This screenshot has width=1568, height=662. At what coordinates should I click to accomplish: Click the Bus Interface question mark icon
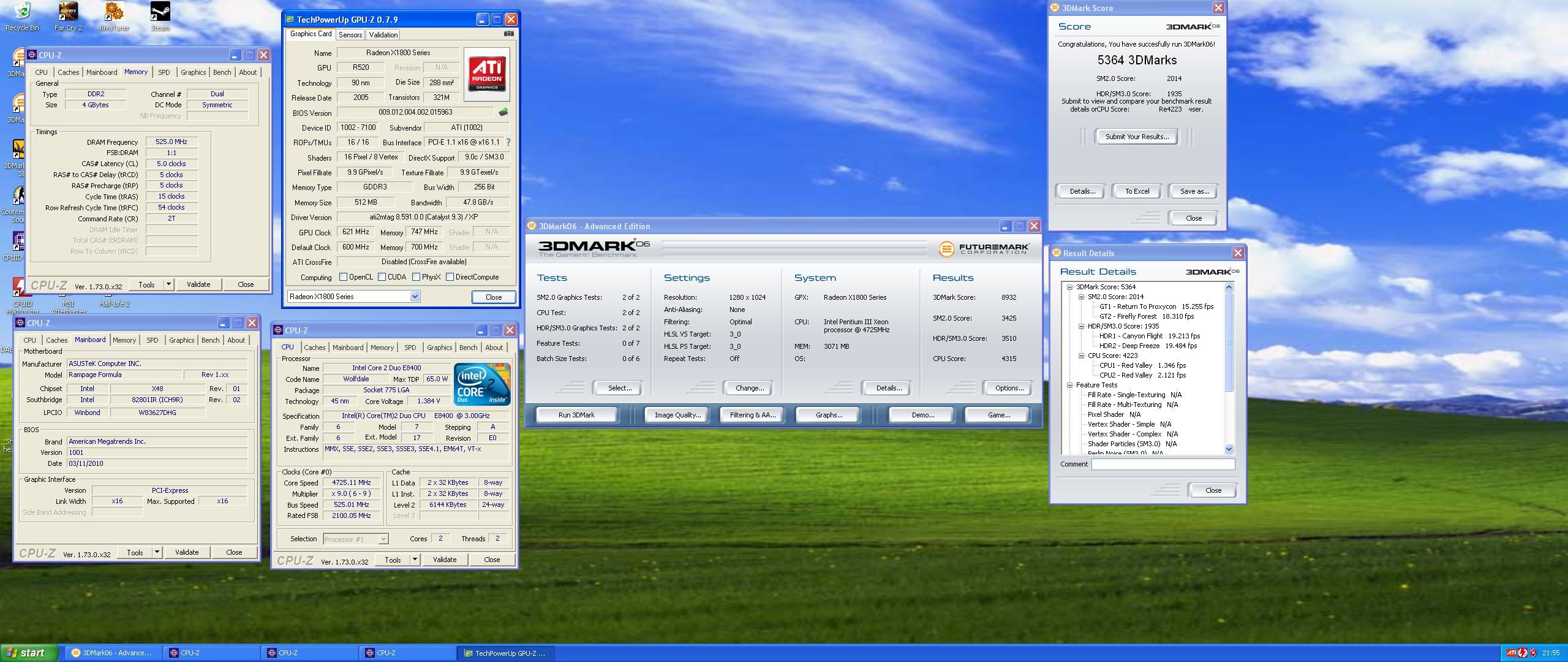(508, 142)
